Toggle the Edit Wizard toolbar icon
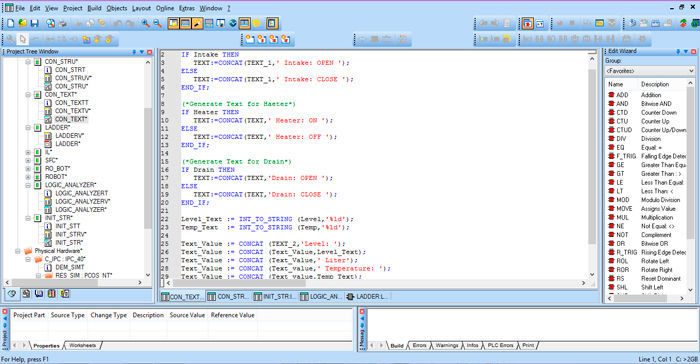Image resolution: width=700 pixels, height=364 pixels. coord(197,23)
